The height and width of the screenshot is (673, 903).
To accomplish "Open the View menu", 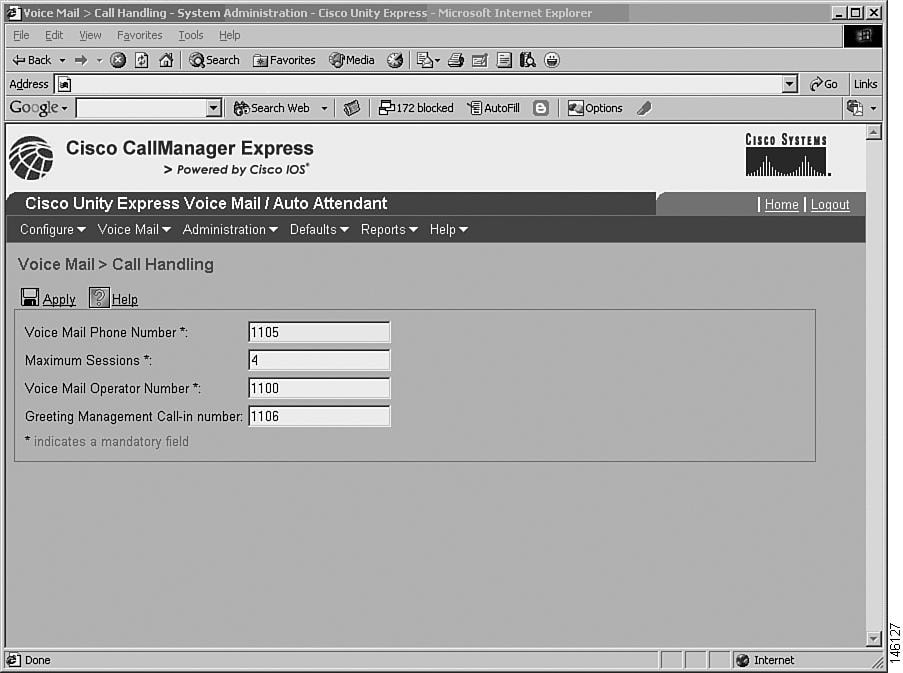I will pos(90,35).
